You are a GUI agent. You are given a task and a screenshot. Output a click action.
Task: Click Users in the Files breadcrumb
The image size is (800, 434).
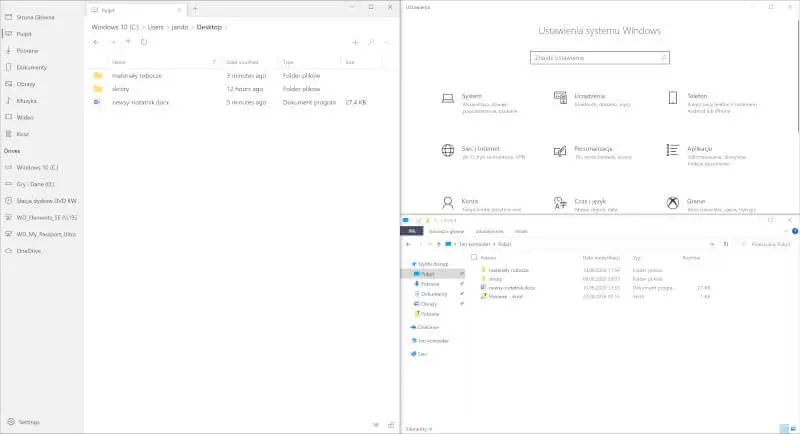coord(155,27)
